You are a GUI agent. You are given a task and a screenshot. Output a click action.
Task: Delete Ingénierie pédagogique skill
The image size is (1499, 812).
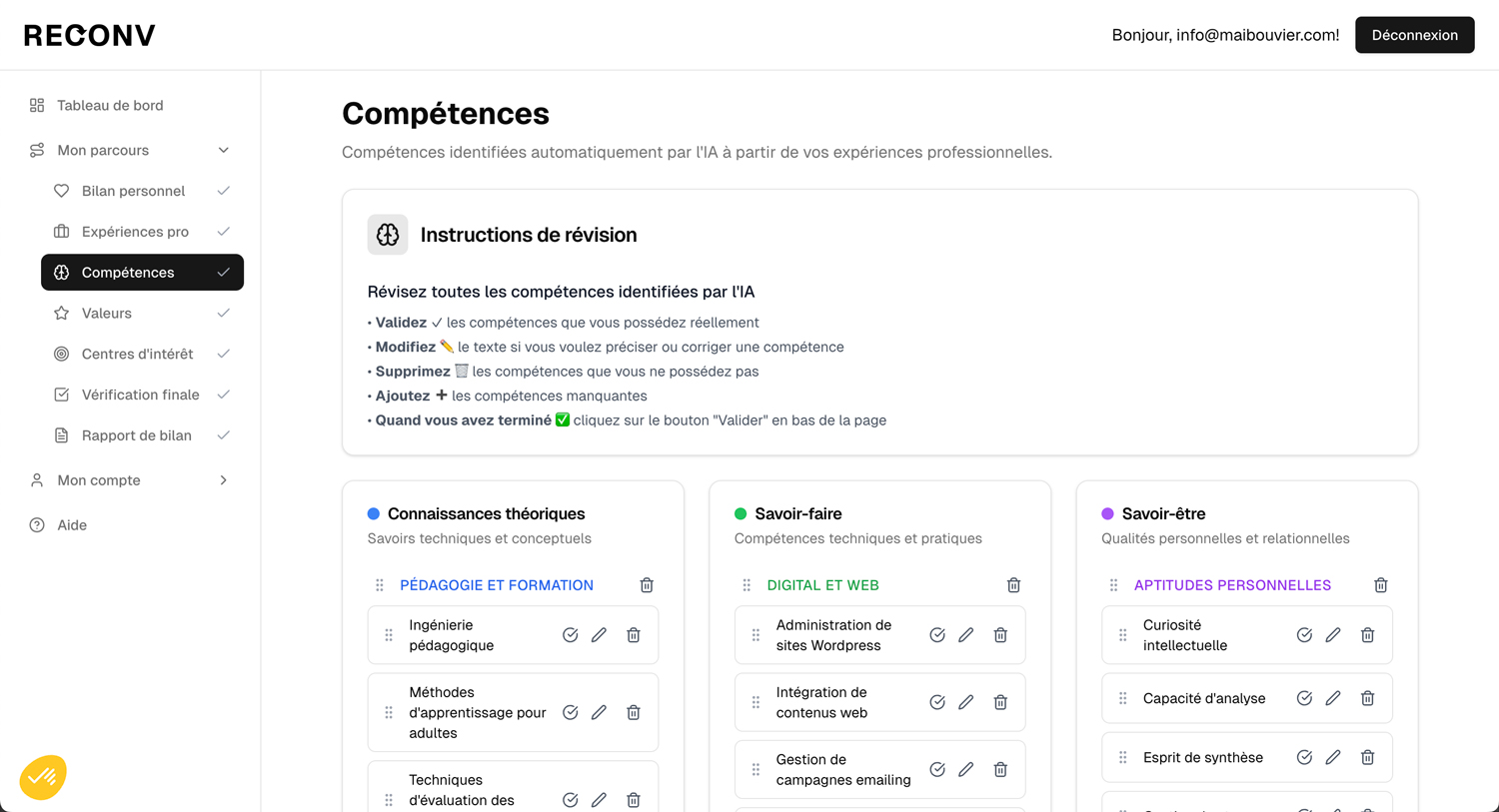[x=633, y=635]
